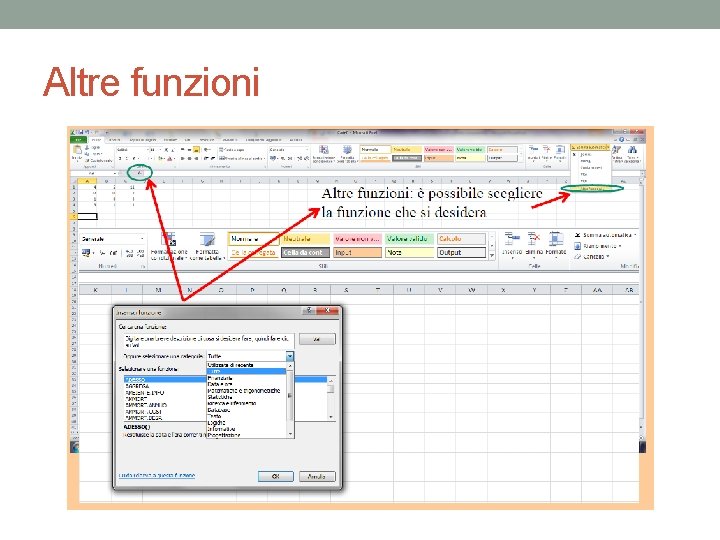Open the Generale number format dropdown in the enlarged strip
The width and height of the screenshot is (720, 540).
coord(141,239)
